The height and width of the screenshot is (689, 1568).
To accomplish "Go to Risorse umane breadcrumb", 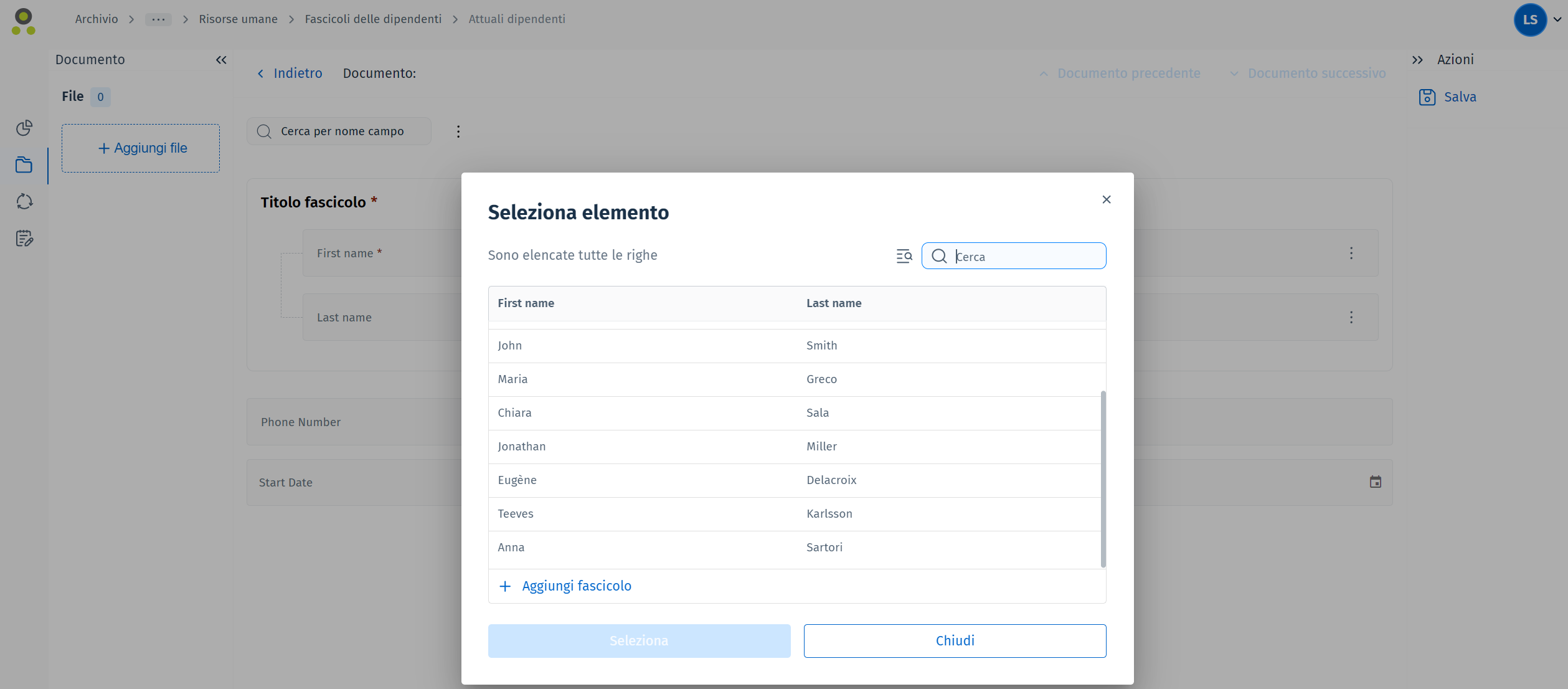I will tap(238, 19).
